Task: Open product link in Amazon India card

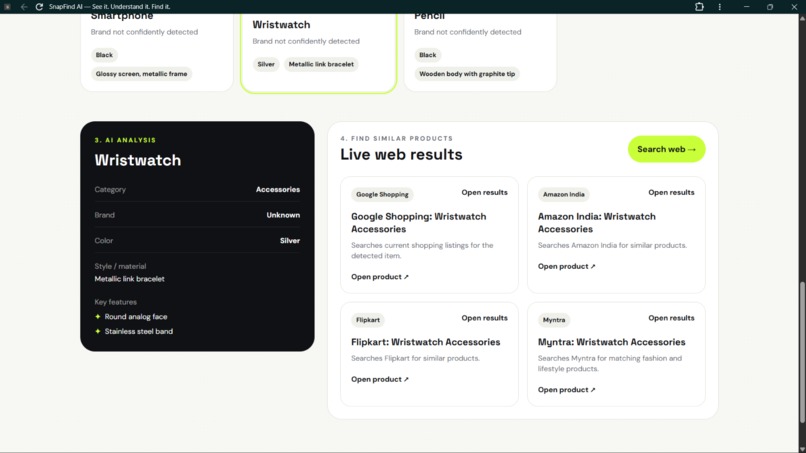Action: pyautogui.click(x=566, y=266)
